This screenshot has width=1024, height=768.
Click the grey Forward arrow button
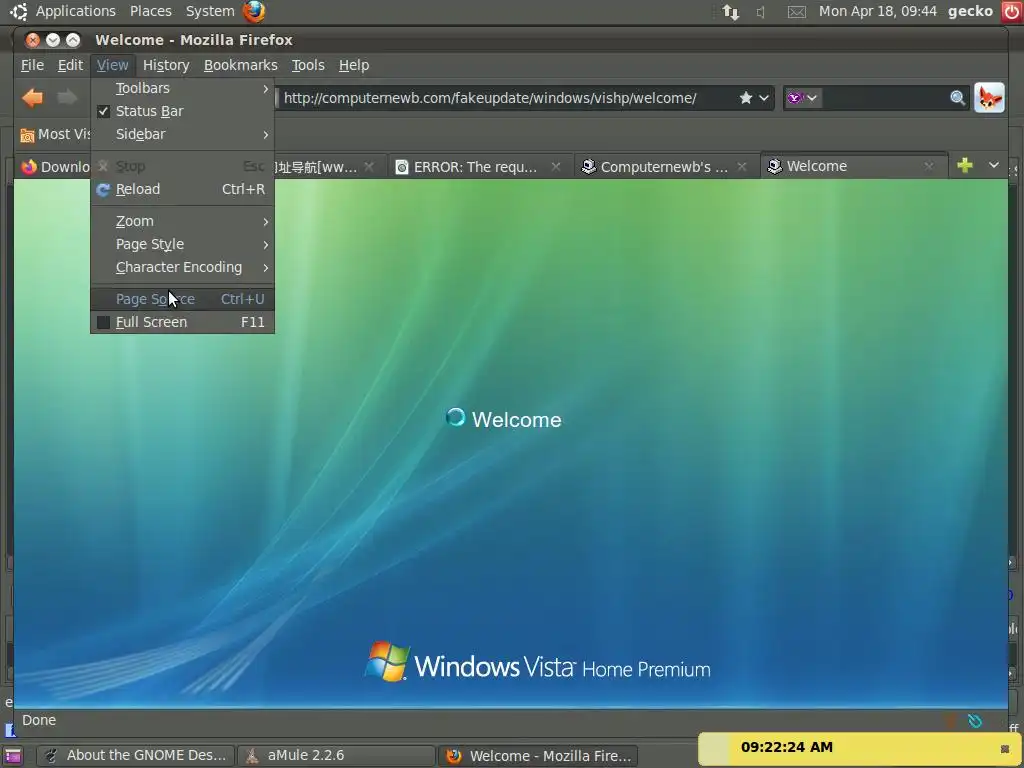pyautogui.click(x=67, y=98)
